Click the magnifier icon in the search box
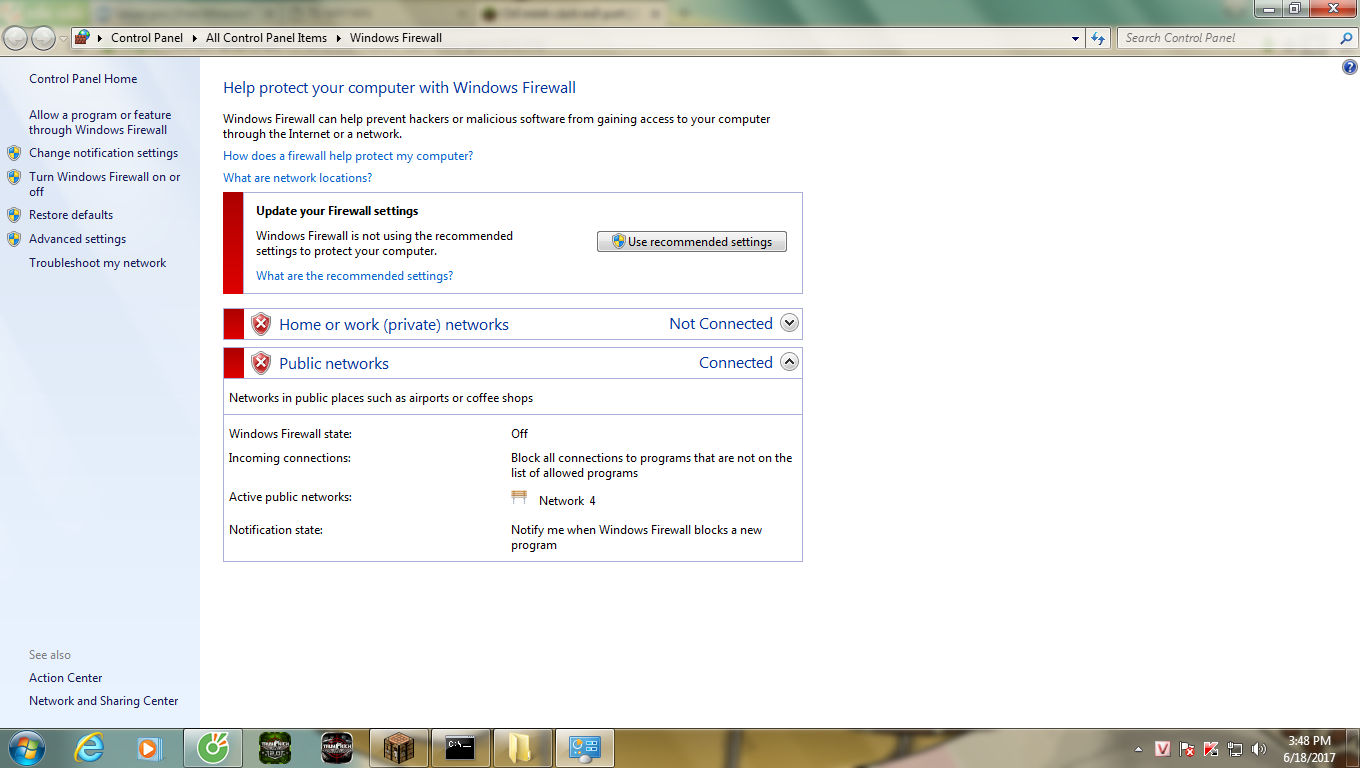This screenshot has width=1360, height=768. [1346, 38]
